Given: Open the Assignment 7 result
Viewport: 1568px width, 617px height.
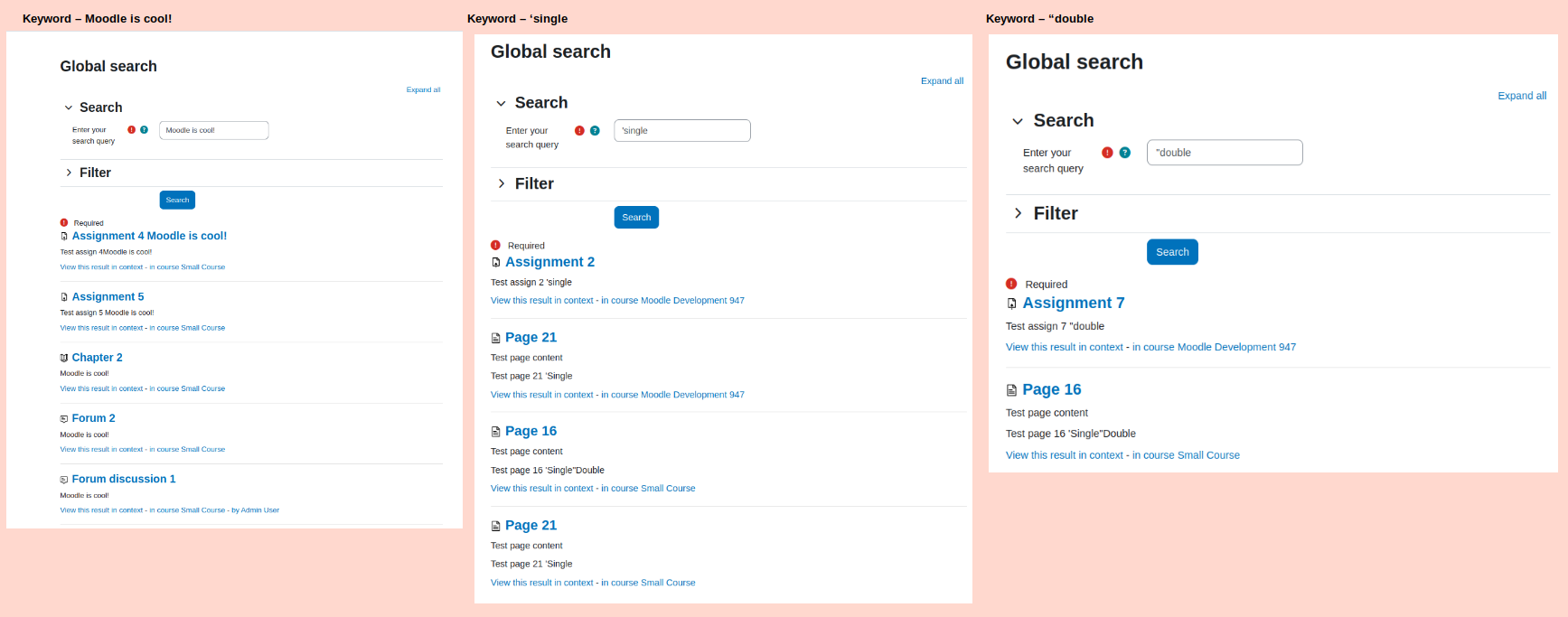Looking at the screenshot, I should [x=1074, y=303].
